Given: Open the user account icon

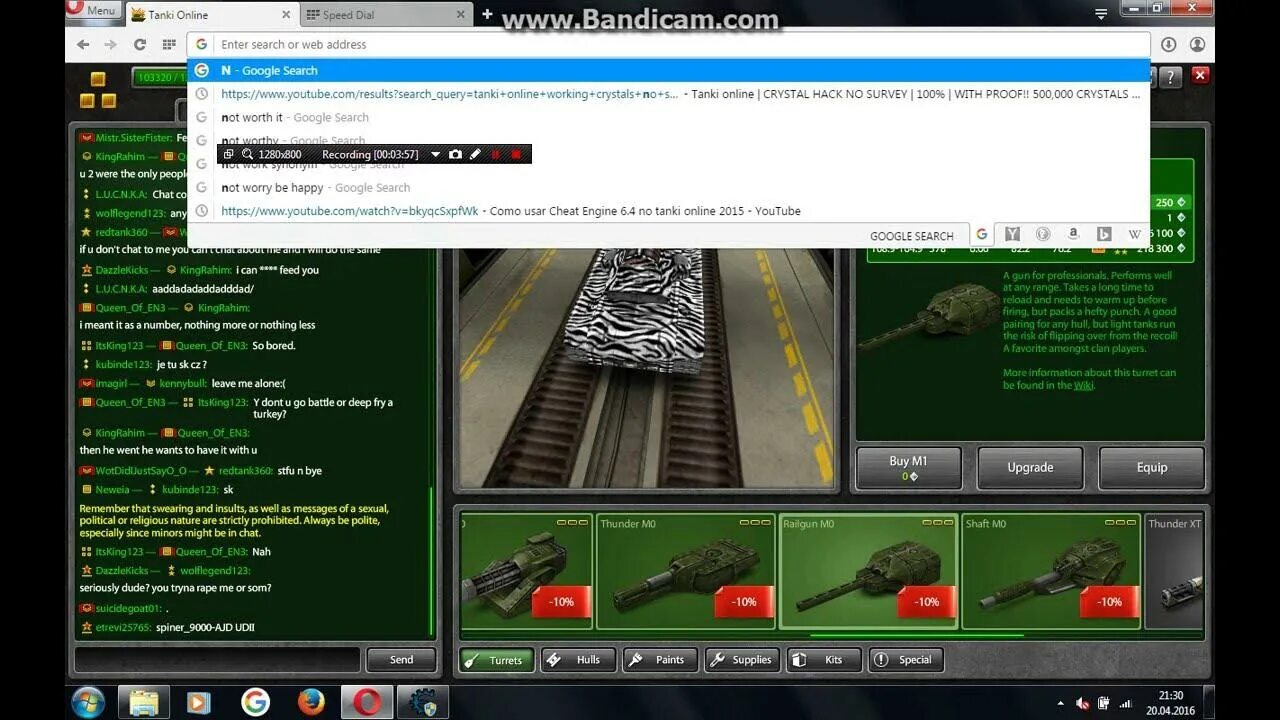Looking at the screenshot, I should tap(1197, 44).
